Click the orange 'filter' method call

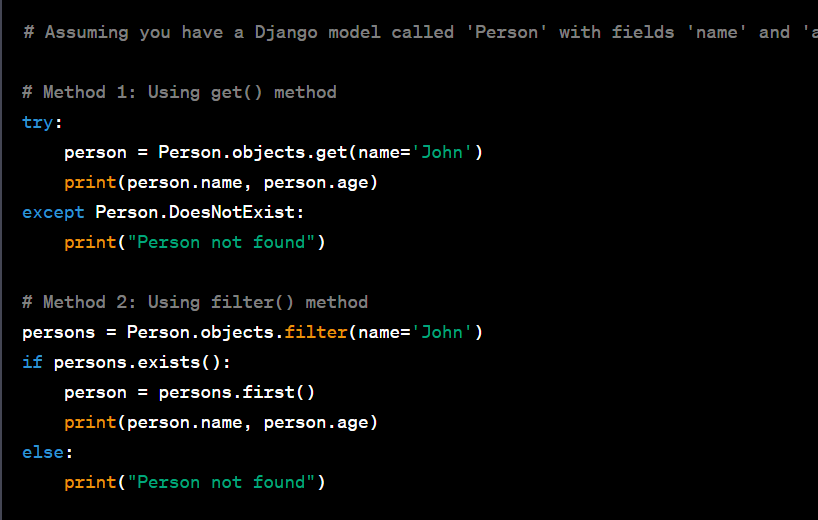coord(315,332)
